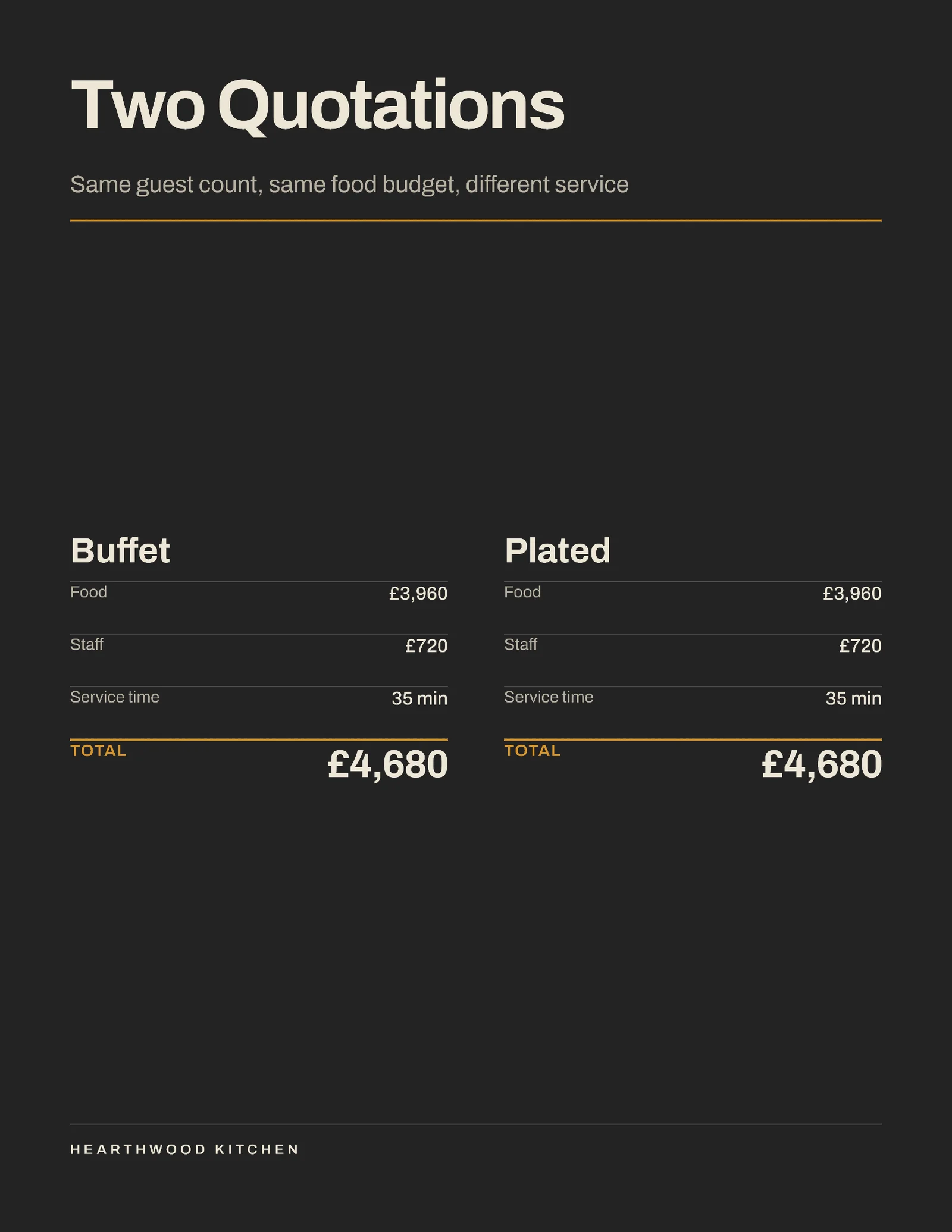Click the Plated heading
952x1232 pixels.
[x=557, y=550]
